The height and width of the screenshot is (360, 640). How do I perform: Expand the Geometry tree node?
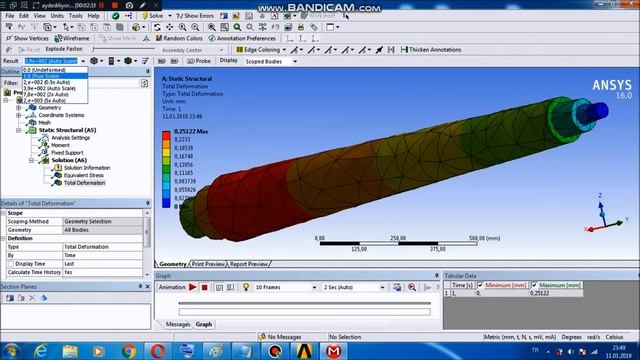coord(18,108)
